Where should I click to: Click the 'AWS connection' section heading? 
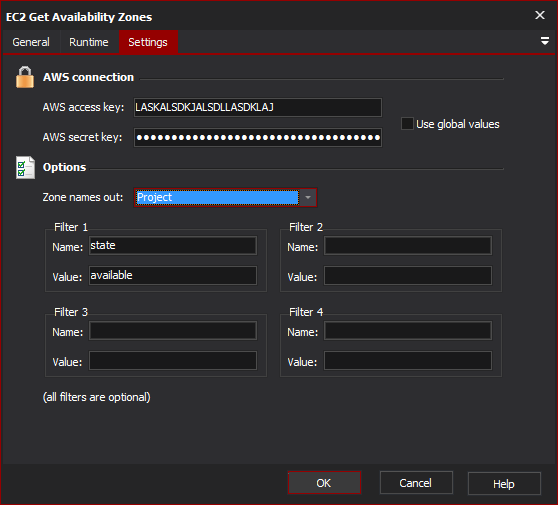88,77
